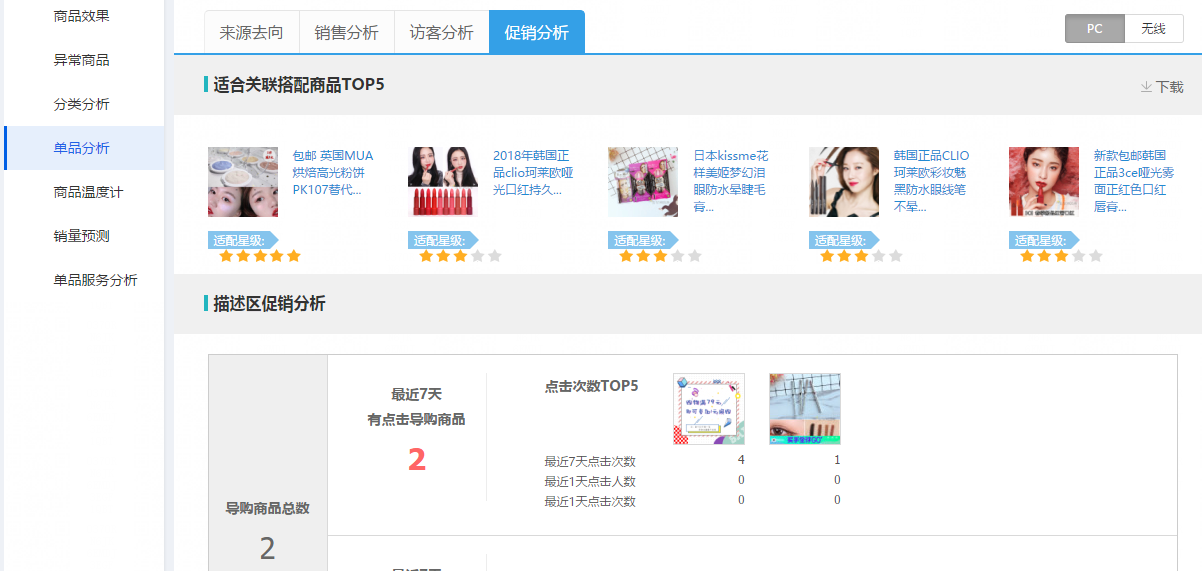The width and height of the screenshot is (1202, 571).
Task: Click the star rating under 3ce lipstick
Action: [x=1061, y=256]
